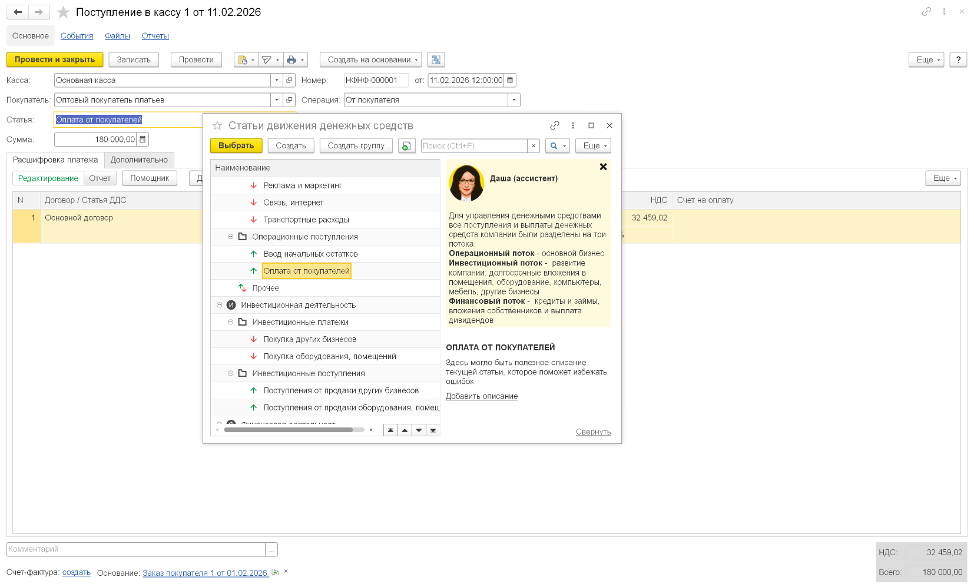Collapse the Операционные поступления folder

coord(230,237)
